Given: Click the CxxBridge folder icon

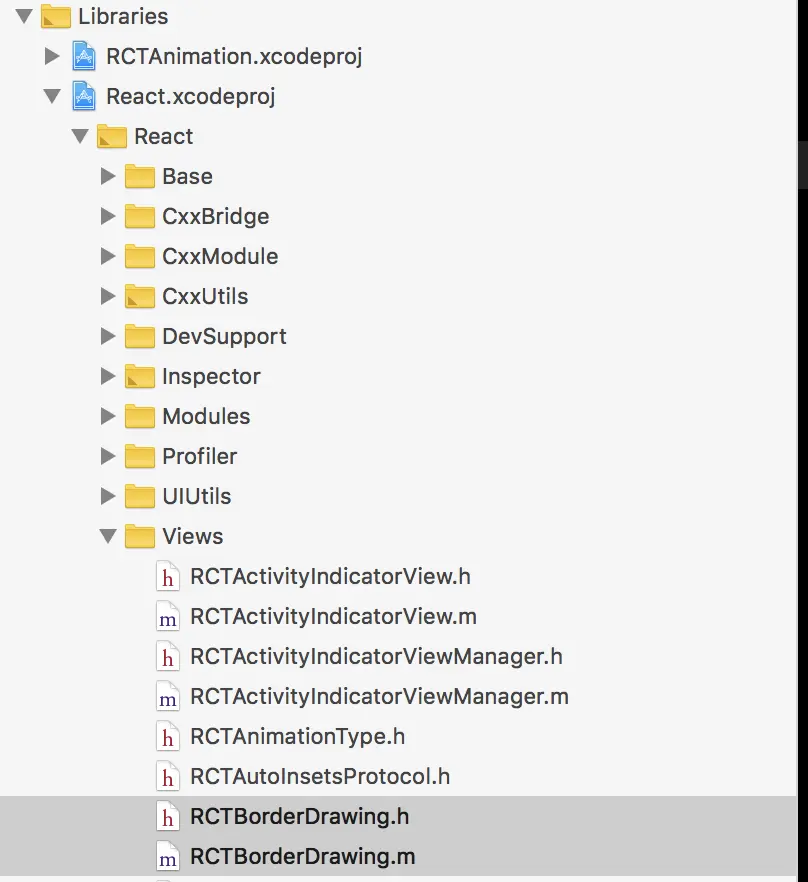Looking at the screenshot, I should (x=140, y=216).
